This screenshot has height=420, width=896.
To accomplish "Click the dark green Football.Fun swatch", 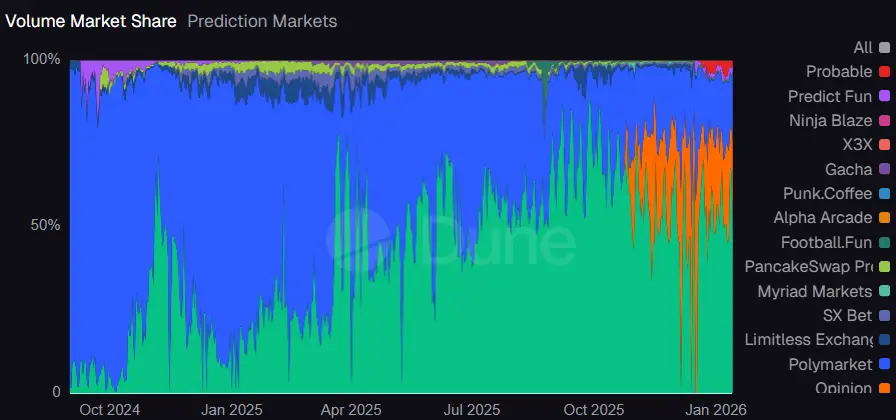I will [885, 243].
